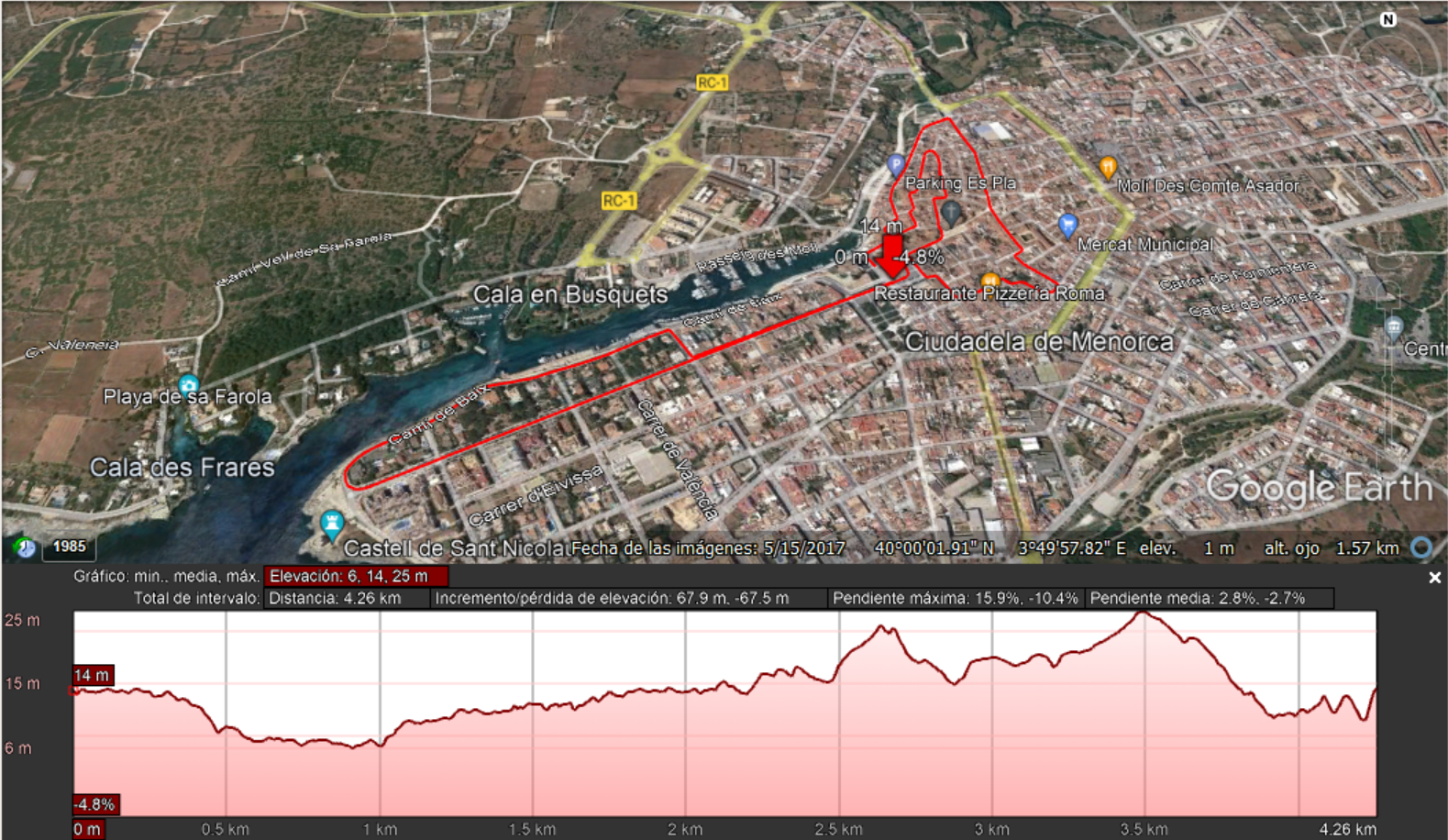Click the Parking Es Pla marker icon

(896, 166)
